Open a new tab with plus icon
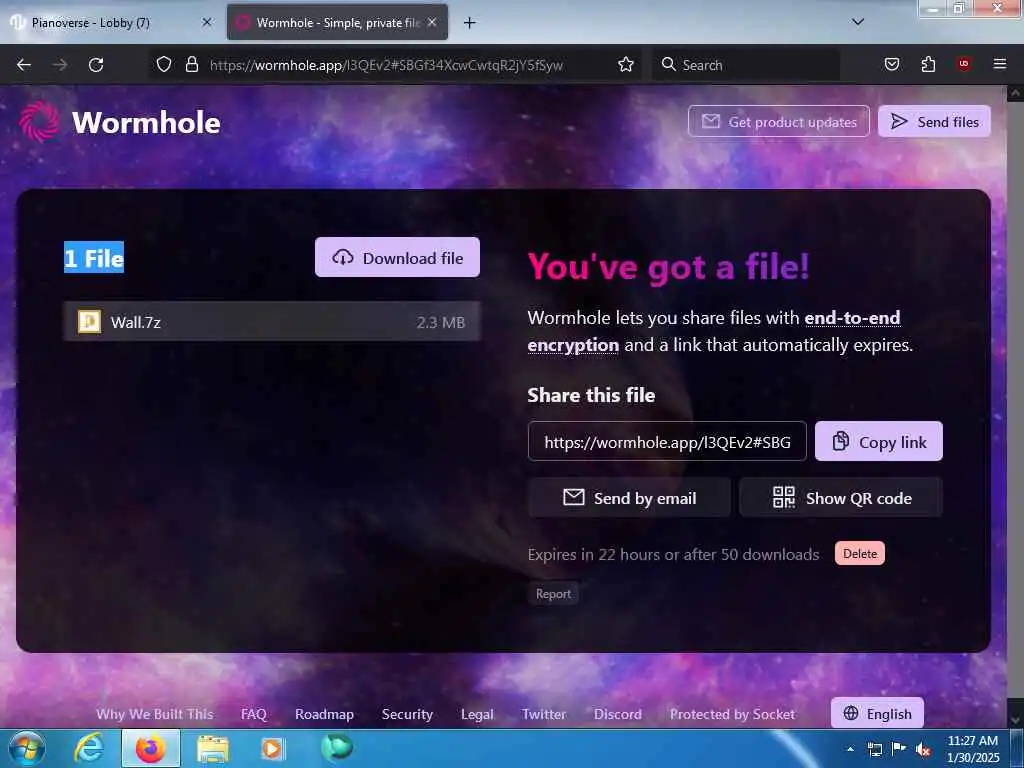The width and height of the screenshot is (1024, 768). [469, 23]
